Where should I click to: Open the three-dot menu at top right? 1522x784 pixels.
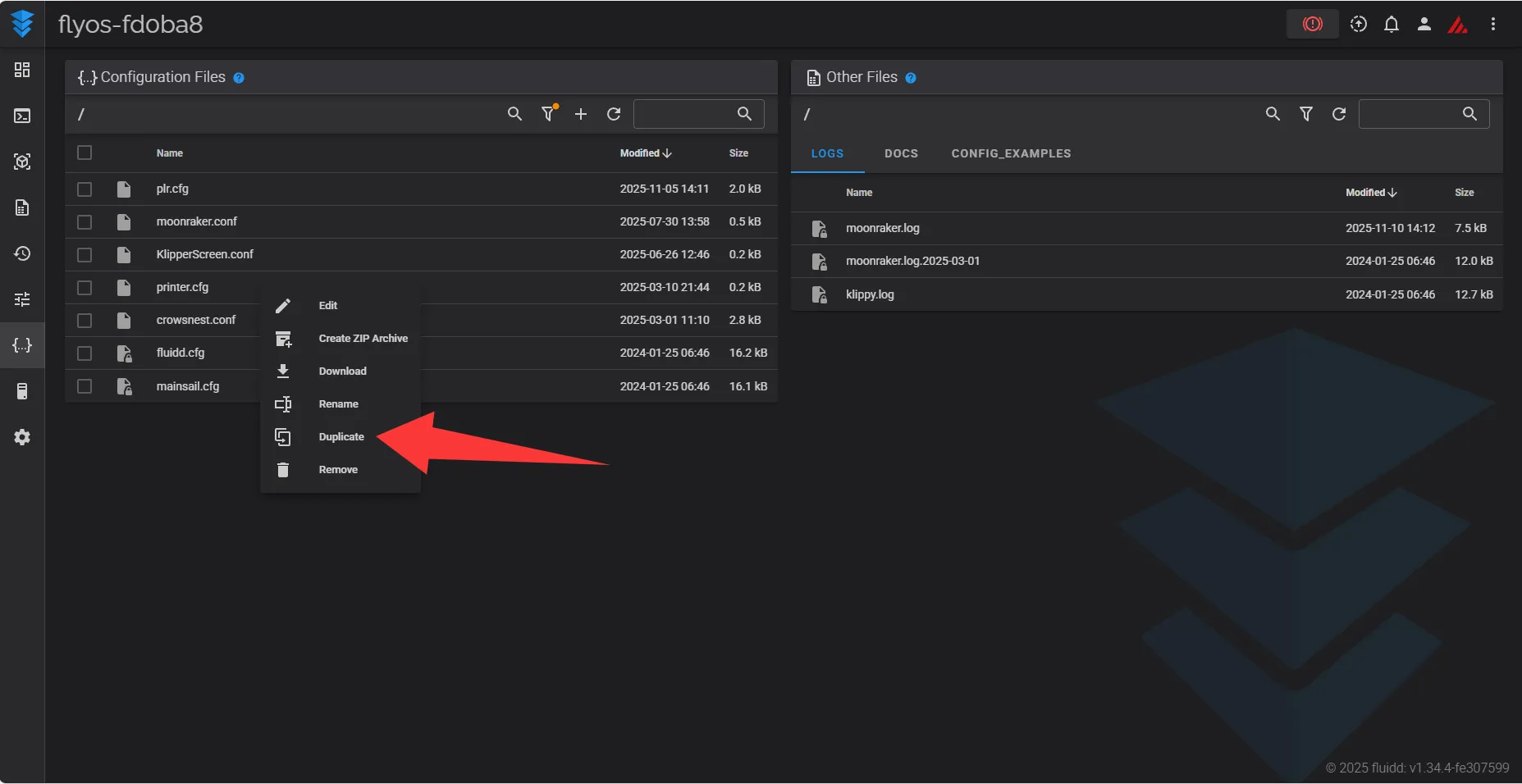[1492, 24]
